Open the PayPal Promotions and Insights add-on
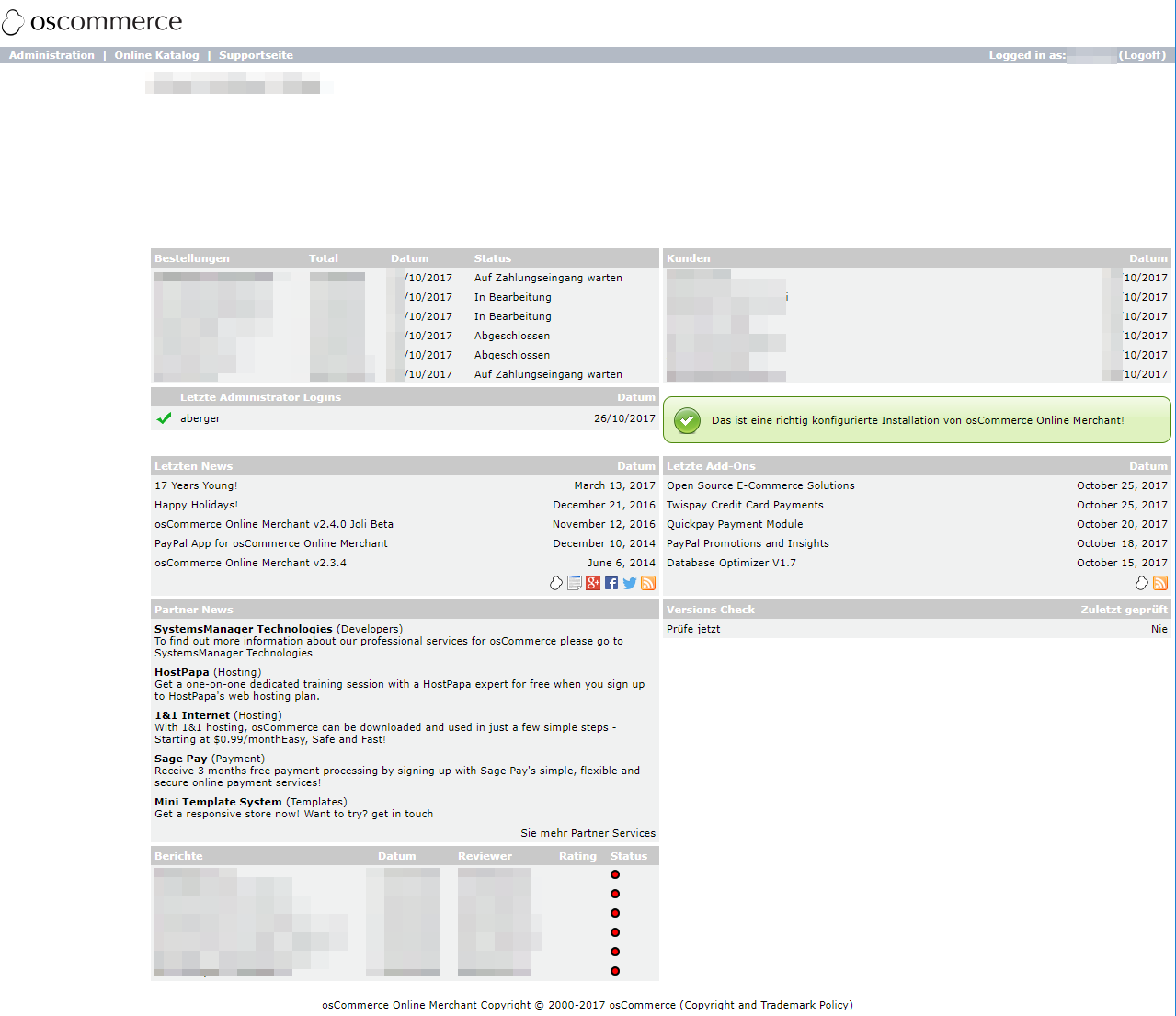The width and height of the screenshot is (1176, 1016). pyautogui.click(x=748, y=543)
